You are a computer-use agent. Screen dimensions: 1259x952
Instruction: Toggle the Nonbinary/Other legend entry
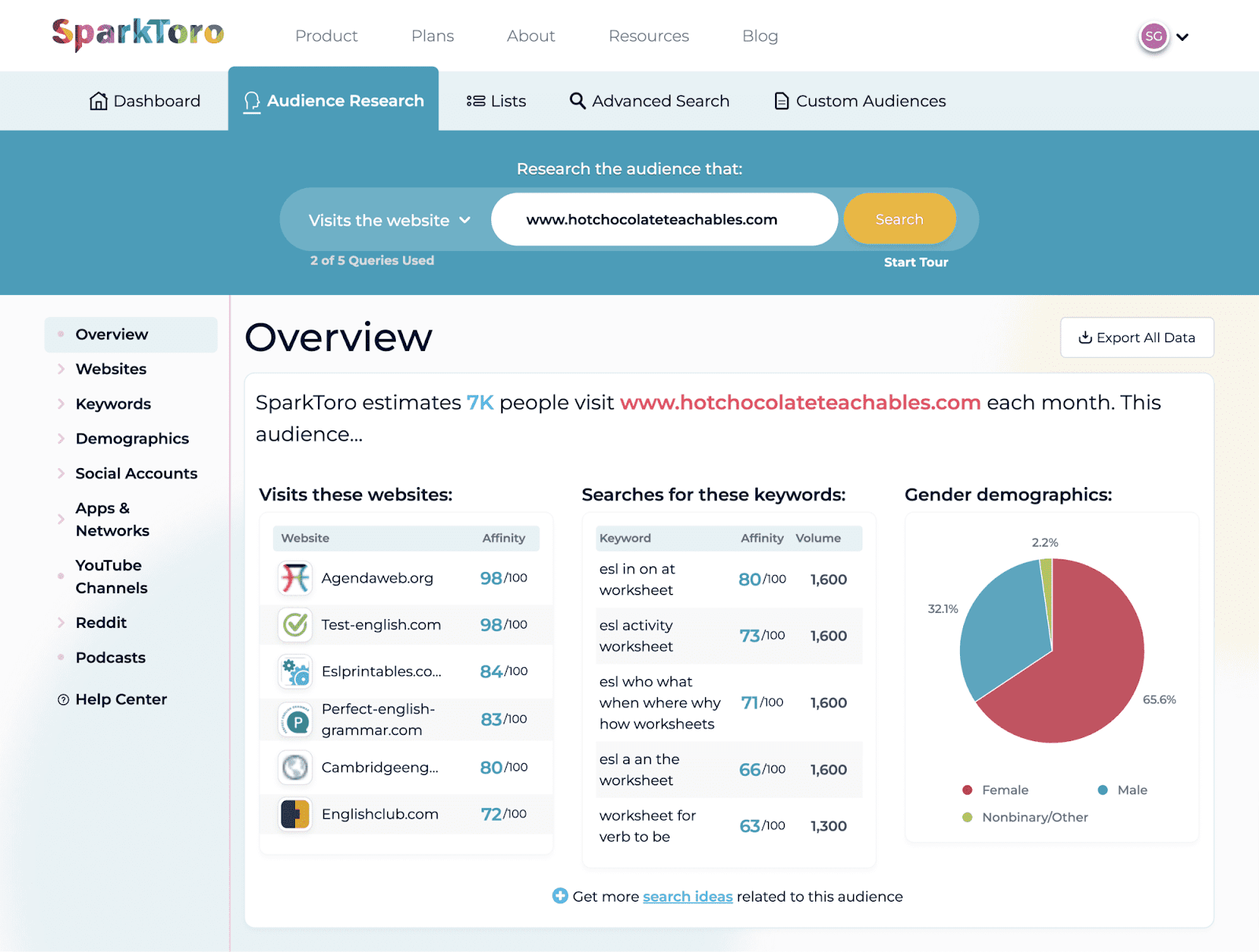(1025, 817)
